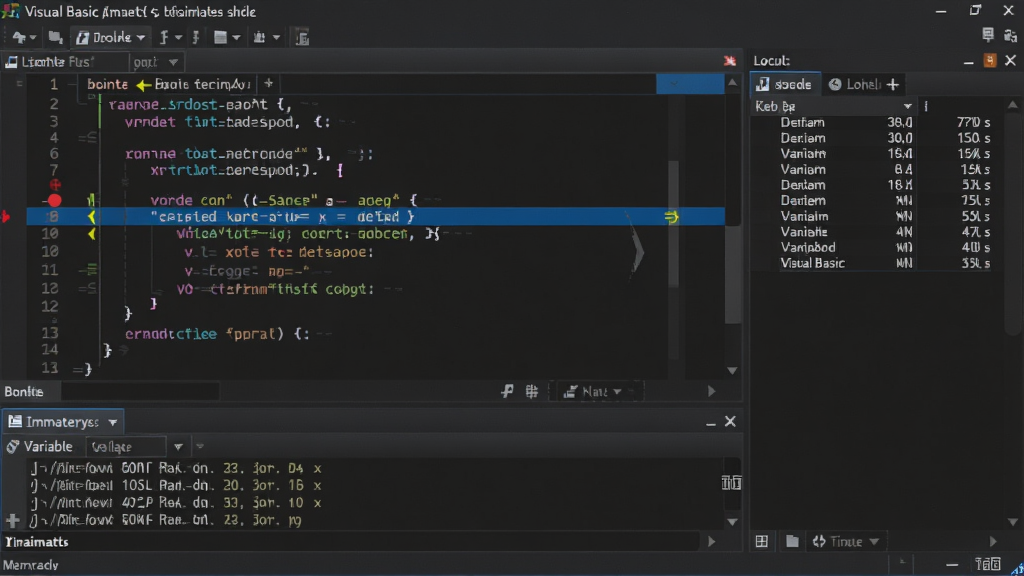Open the grid layout toolbar dropdown
Viewport: 1024px width, 576px height.
point(227,38)
